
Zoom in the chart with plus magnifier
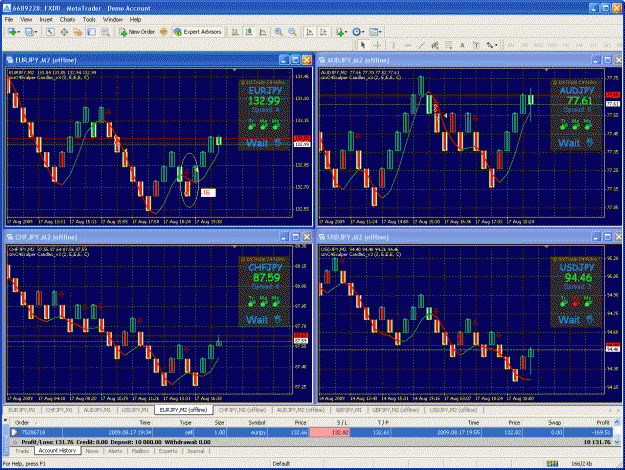point(279,32)
